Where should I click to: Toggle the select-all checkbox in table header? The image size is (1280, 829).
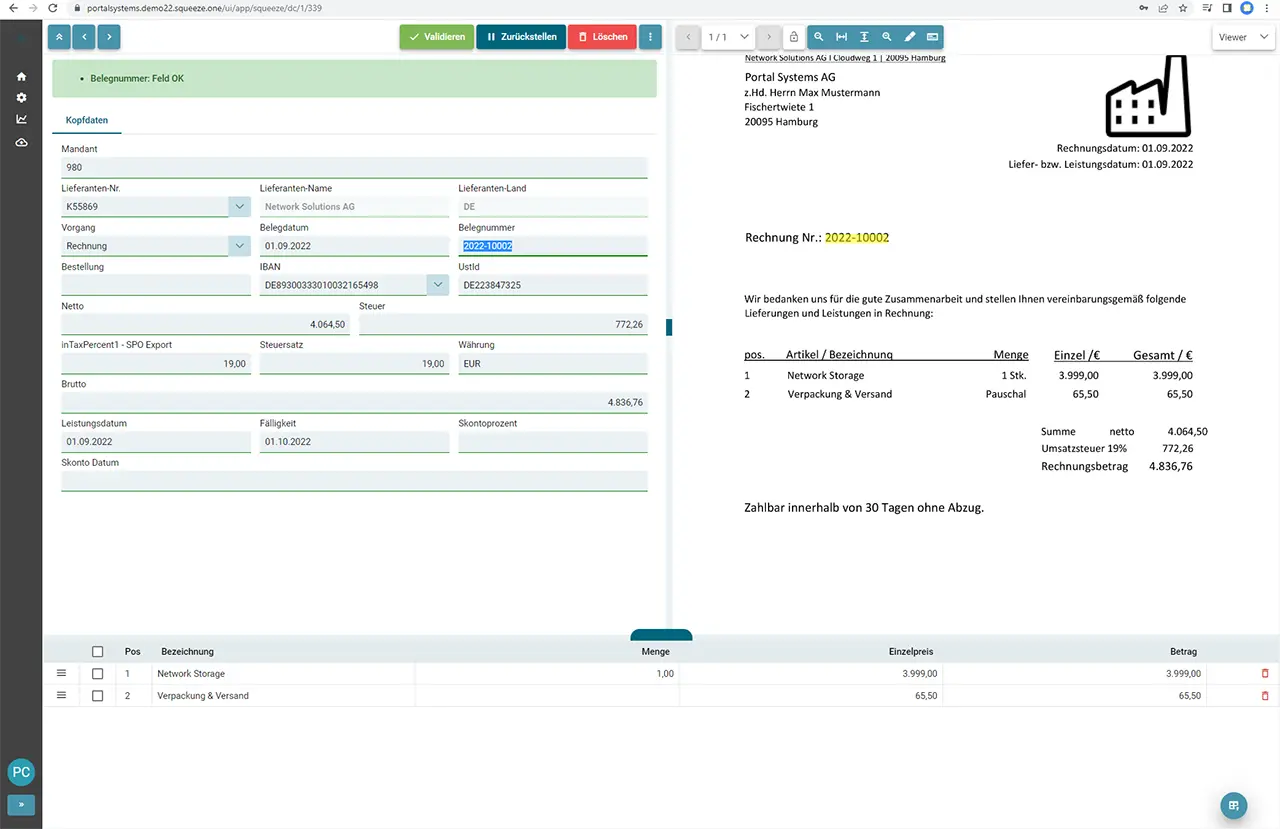[x=97, y=652]
